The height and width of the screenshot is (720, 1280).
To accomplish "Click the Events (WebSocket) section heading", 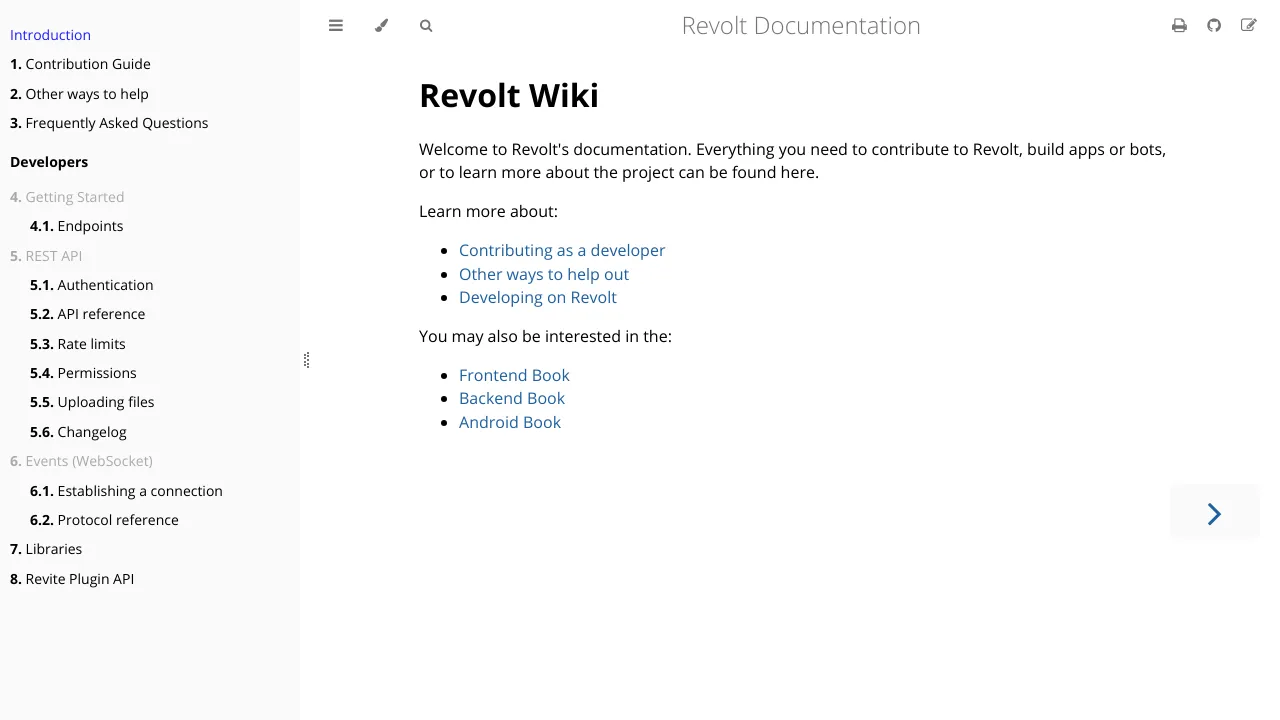I will (81, 461).
